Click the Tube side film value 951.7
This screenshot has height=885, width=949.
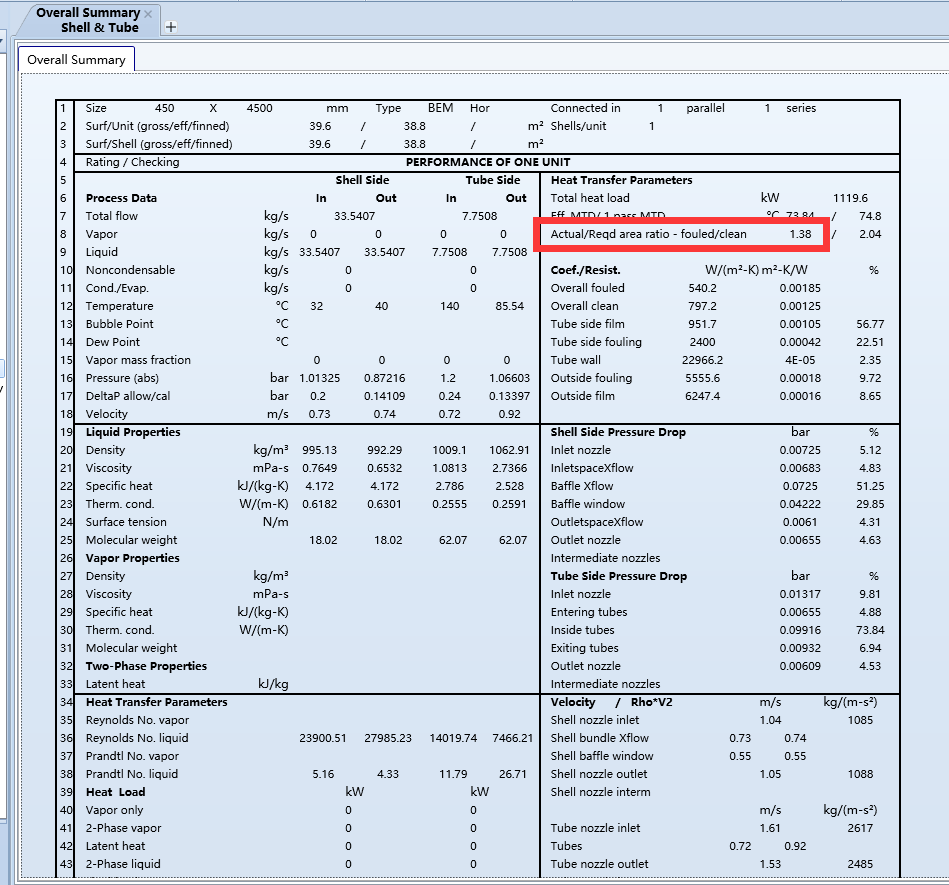click(702, 324)
